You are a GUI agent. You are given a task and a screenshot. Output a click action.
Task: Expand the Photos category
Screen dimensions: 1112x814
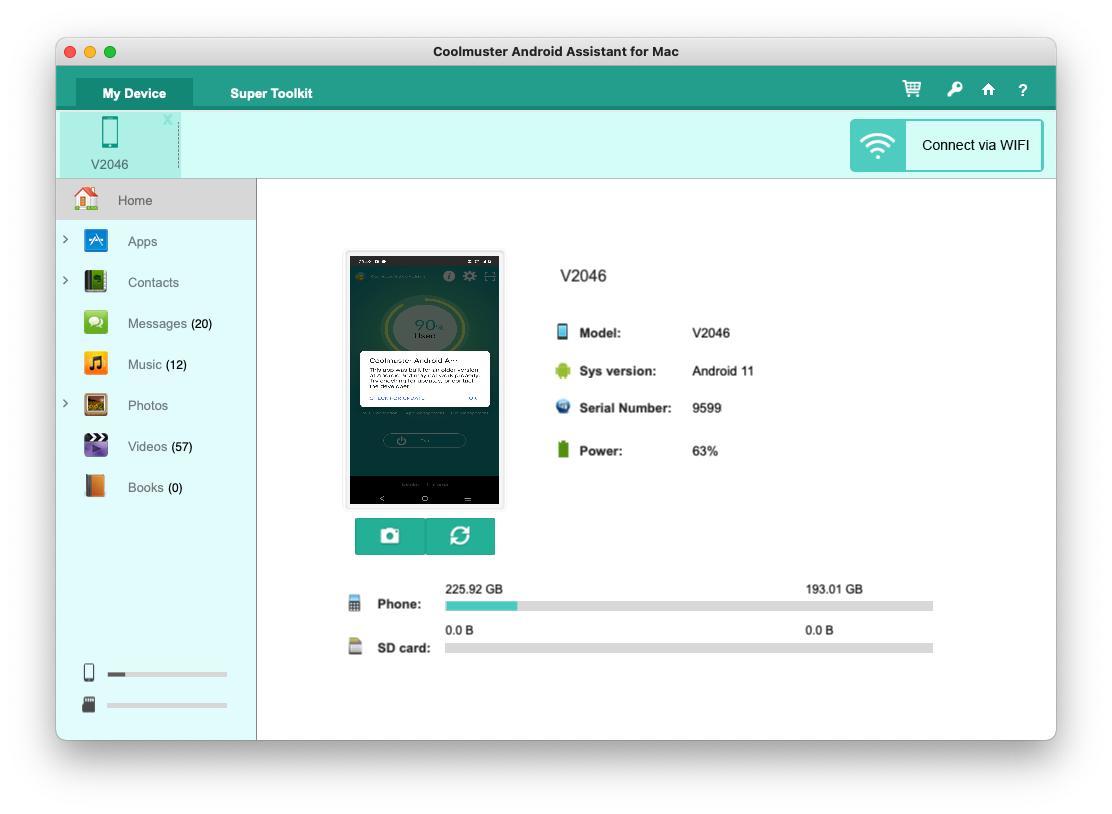coord(66,403)
